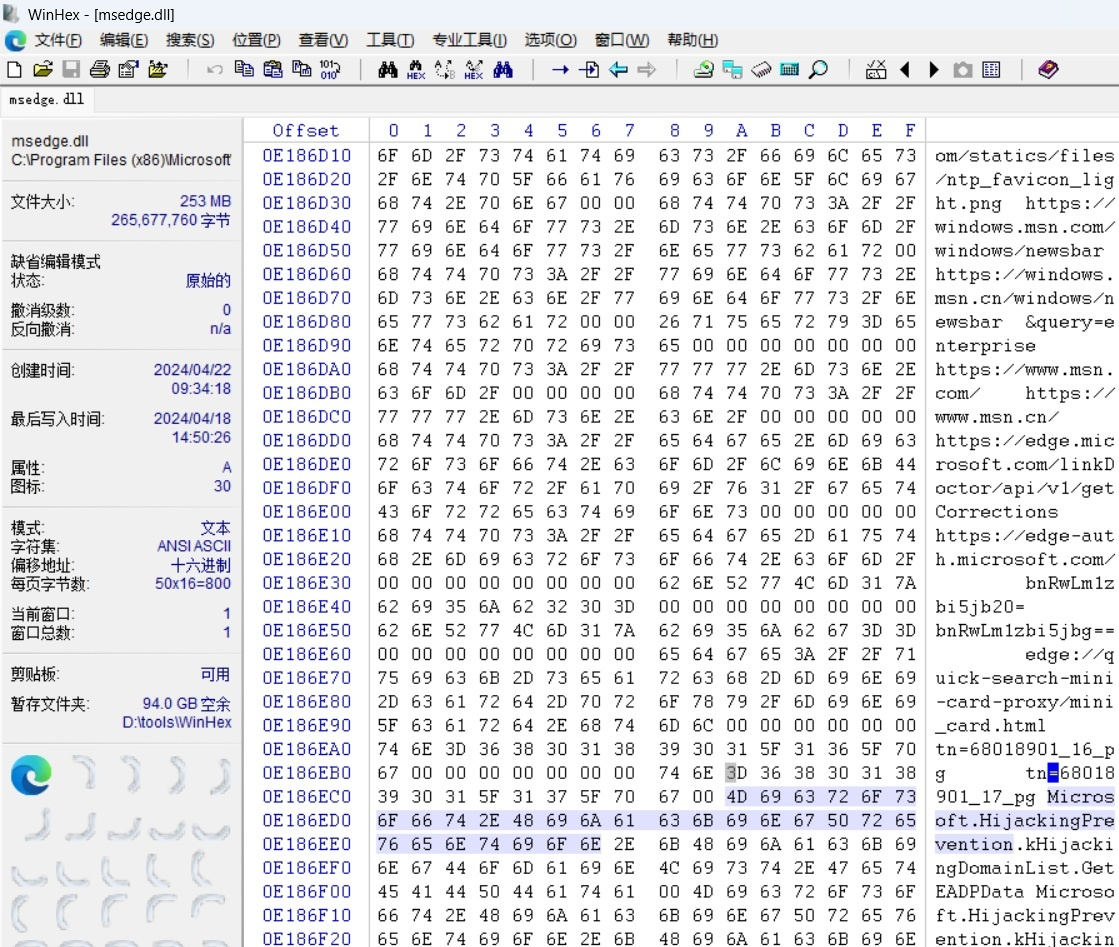The height and width of the screenshot is (947, 1119).
Task: Click the 101/010 modify data icon
Action: click(x=330, y=70)
